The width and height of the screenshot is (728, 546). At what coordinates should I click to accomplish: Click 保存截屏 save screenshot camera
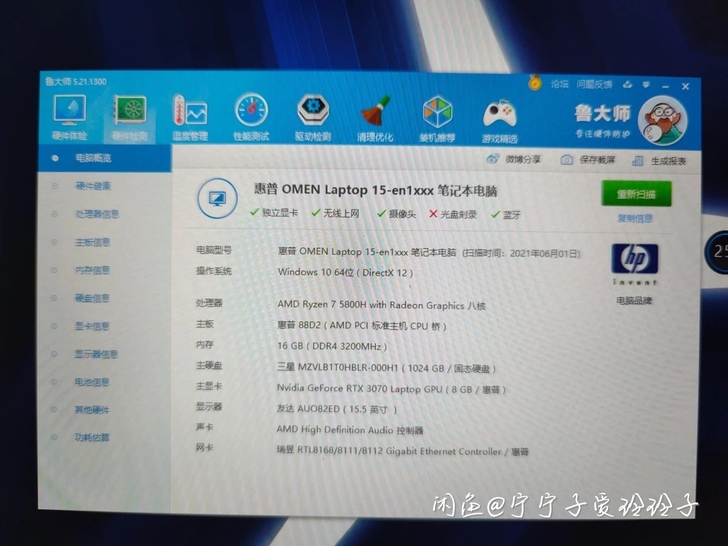[x=587, y=160]
